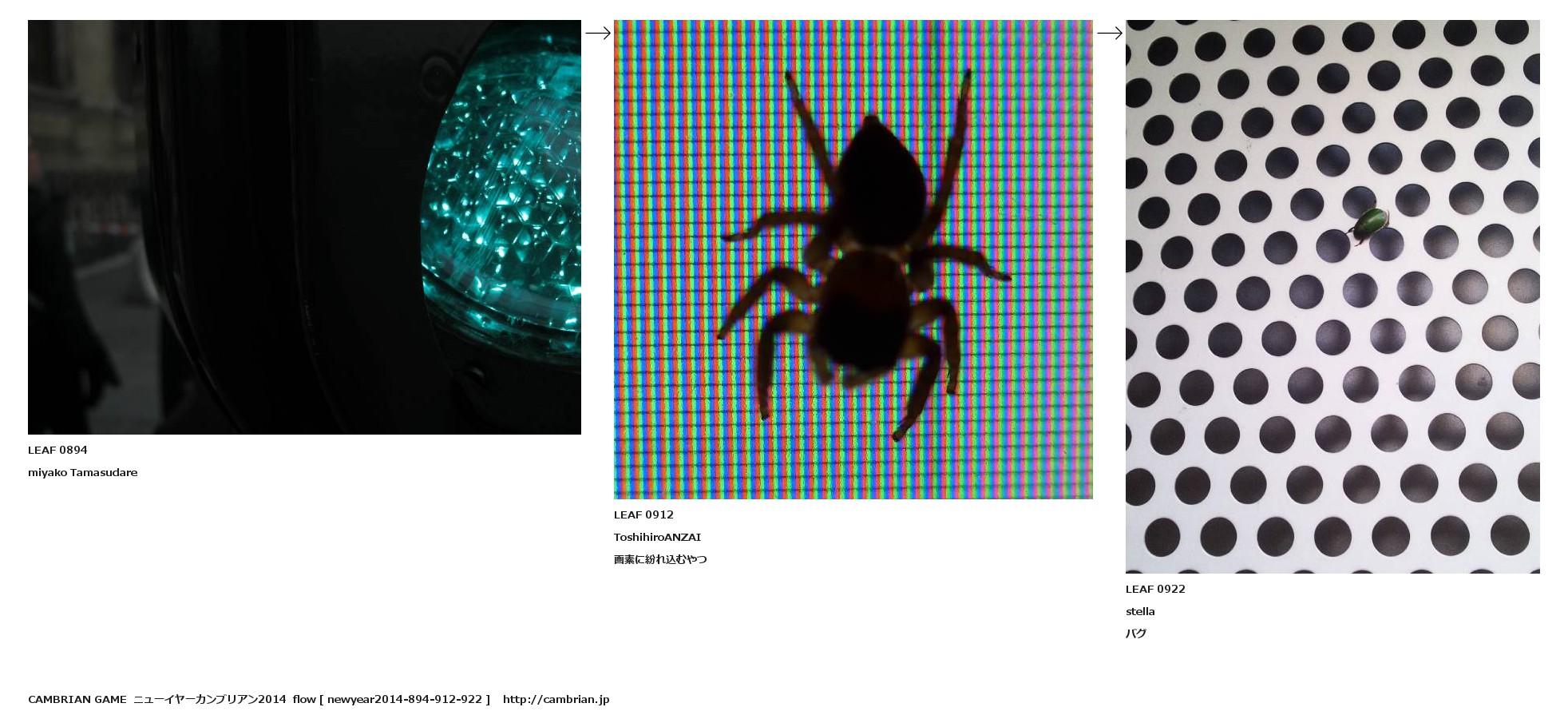Click author name ToshihiroANZAI
This screenshot has height=719, width=1568.
click(x=657, y=537)
